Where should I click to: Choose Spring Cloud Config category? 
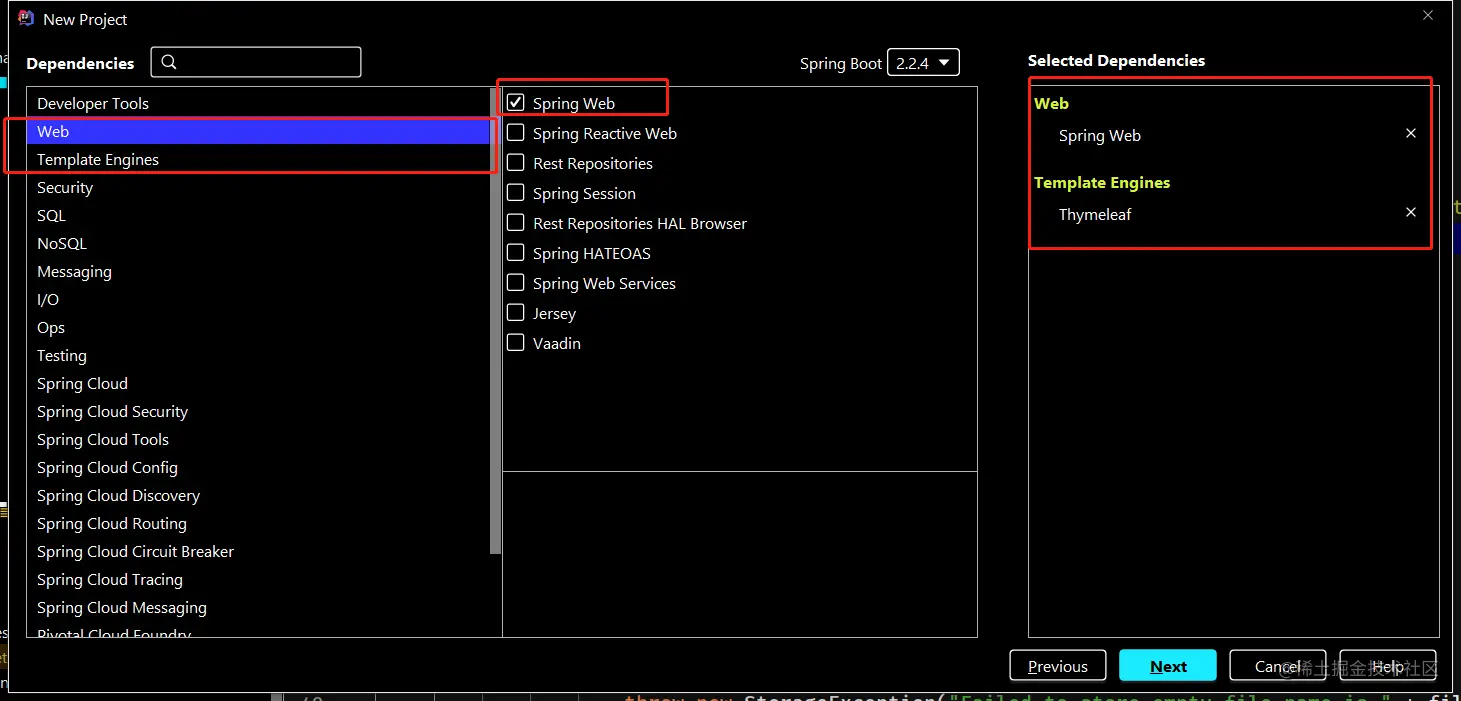(258, 467)
